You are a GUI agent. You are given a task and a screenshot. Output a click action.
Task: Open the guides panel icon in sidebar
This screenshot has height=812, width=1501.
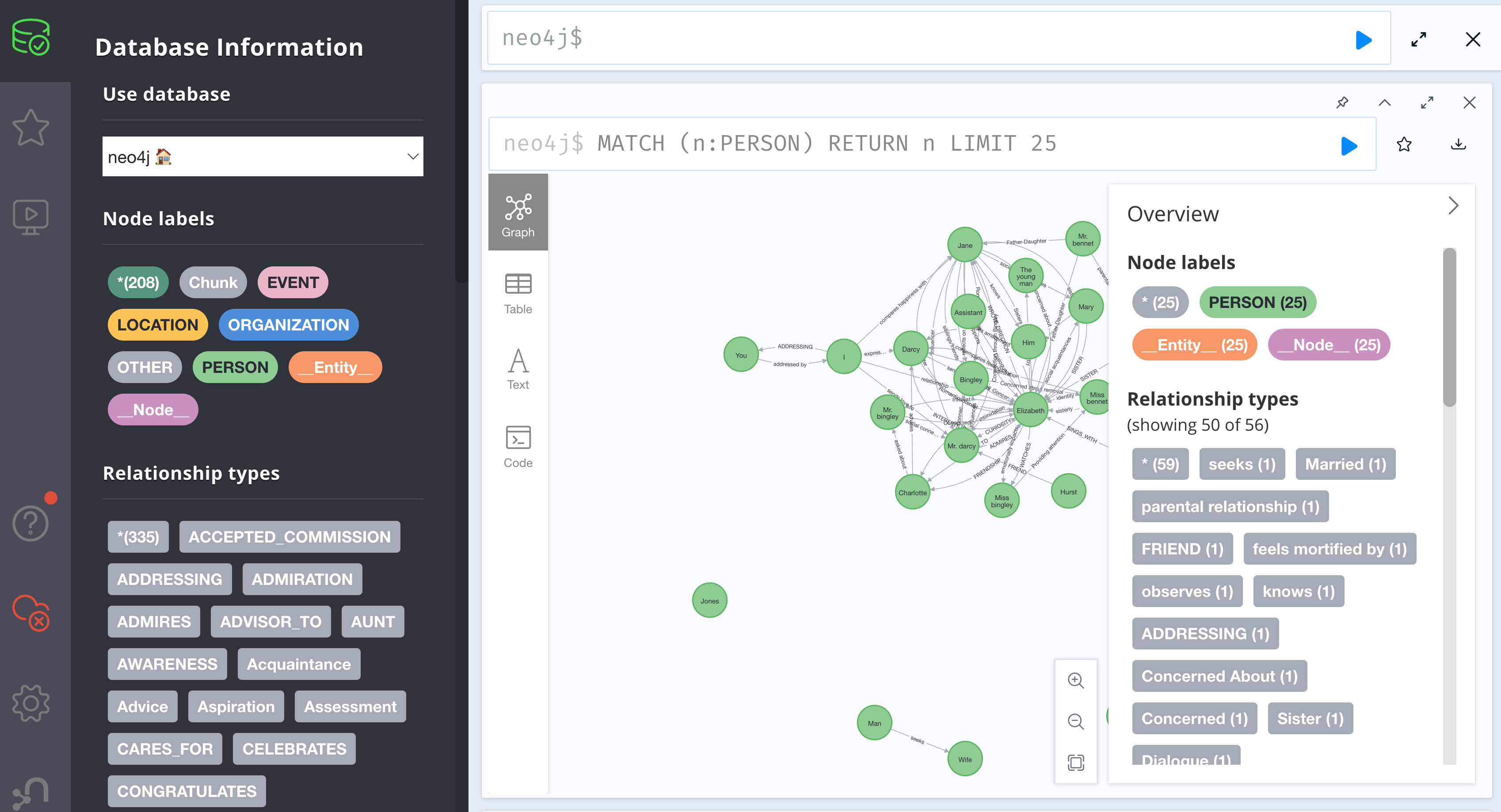(30, 216)
